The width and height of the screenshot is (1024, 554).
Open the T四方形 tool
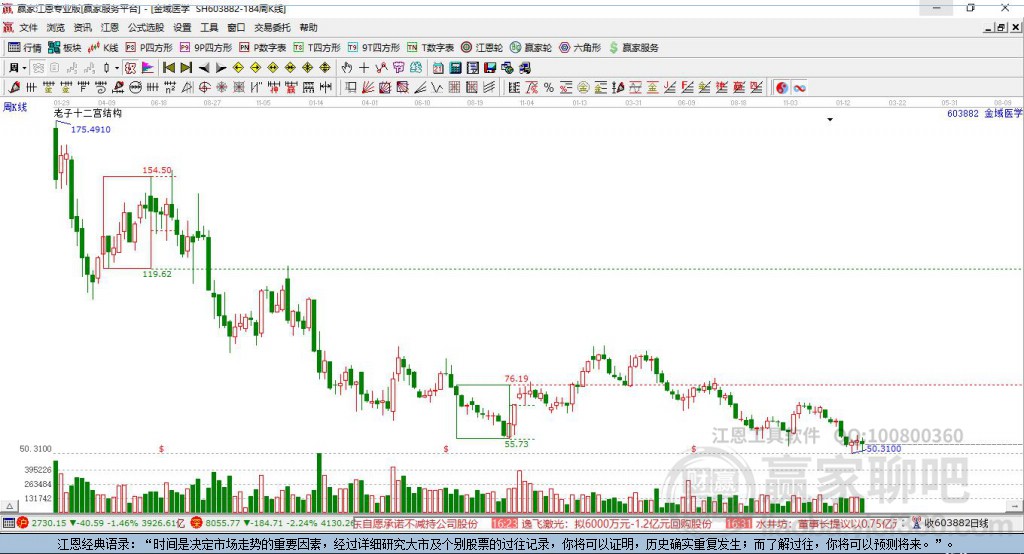[x=317, y=48]
